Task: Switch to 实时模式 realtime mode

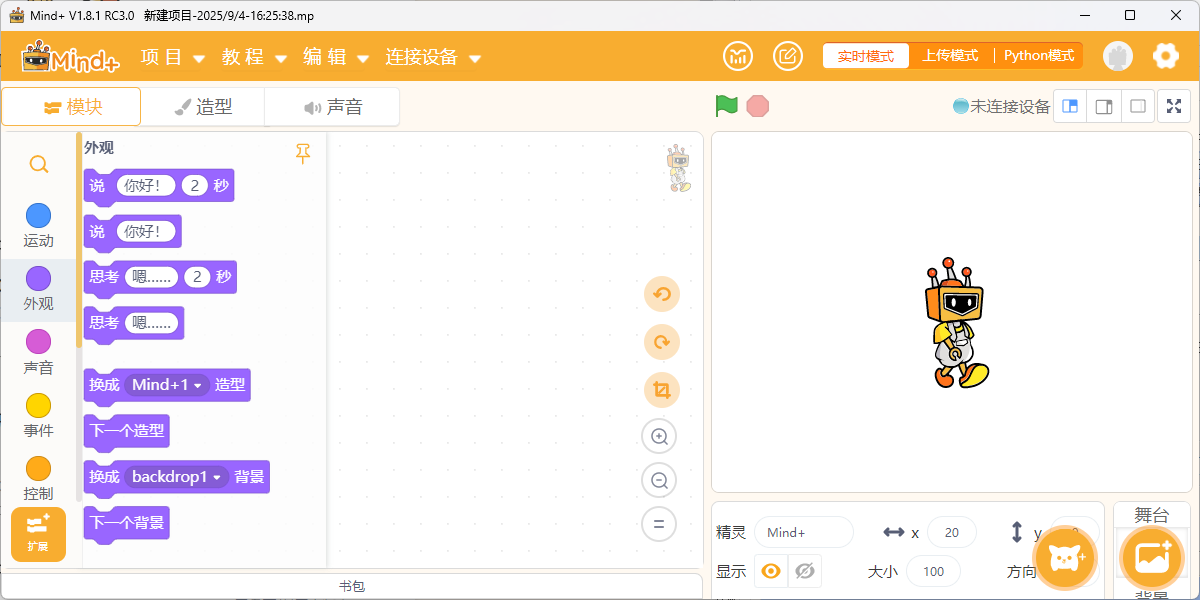Action: 866,56
